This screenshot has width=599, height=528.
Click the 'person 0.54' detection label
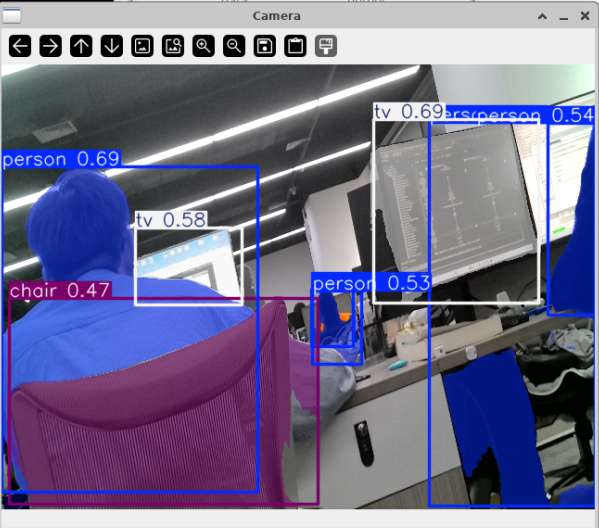click(536, 115)
